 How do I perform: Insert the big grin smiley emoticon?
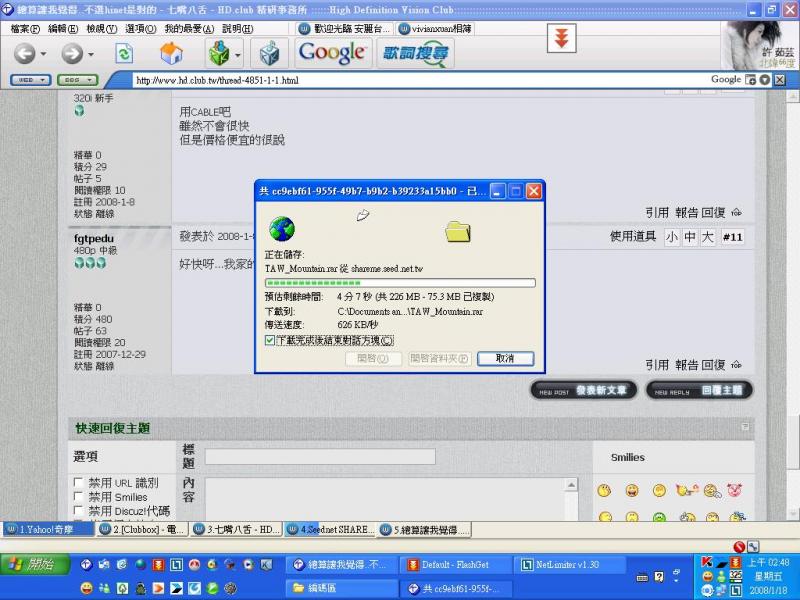632,490
